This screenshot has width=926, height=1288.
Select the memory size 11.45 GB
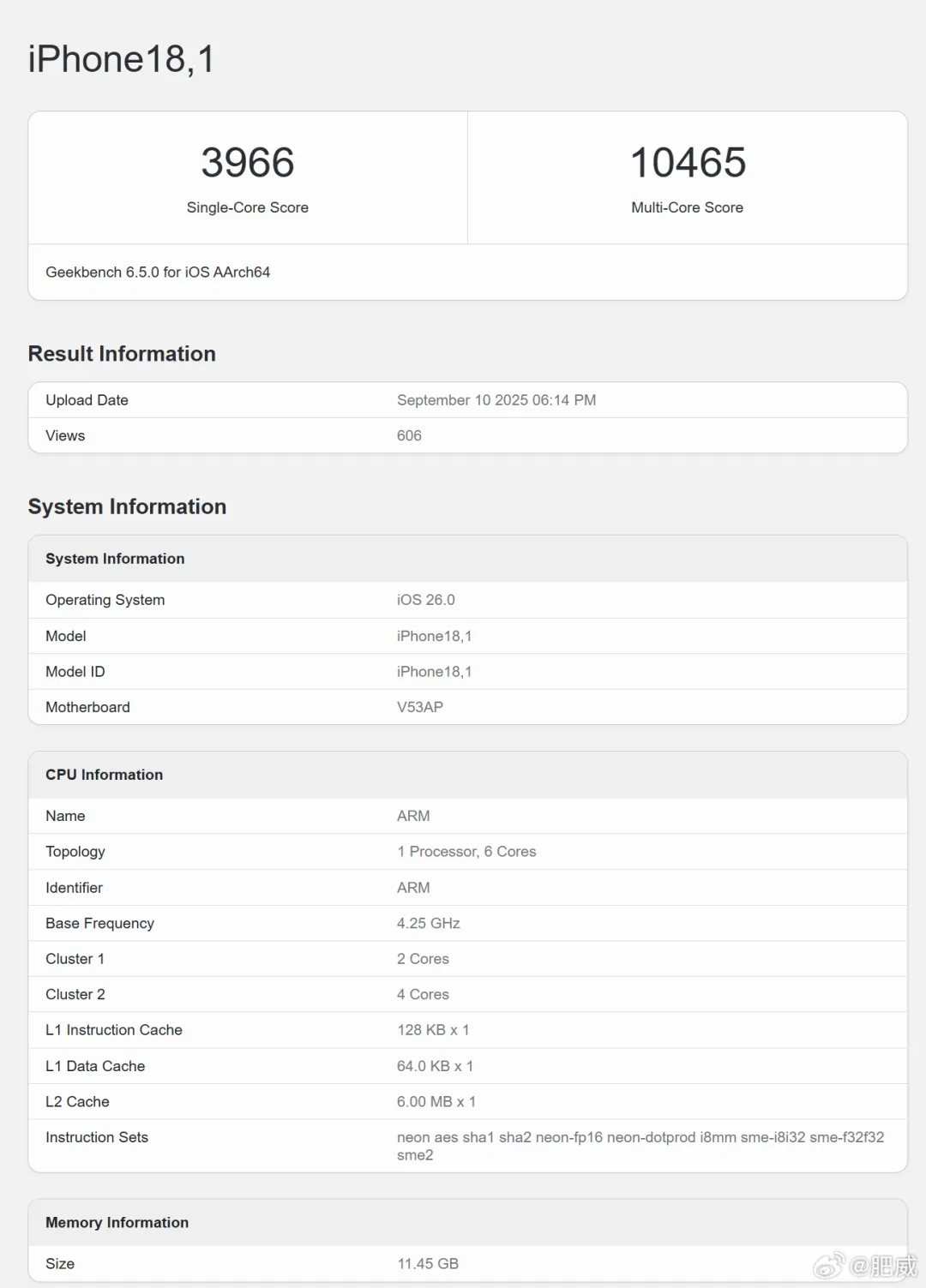pyautogui.click(x=427, y=1264)
